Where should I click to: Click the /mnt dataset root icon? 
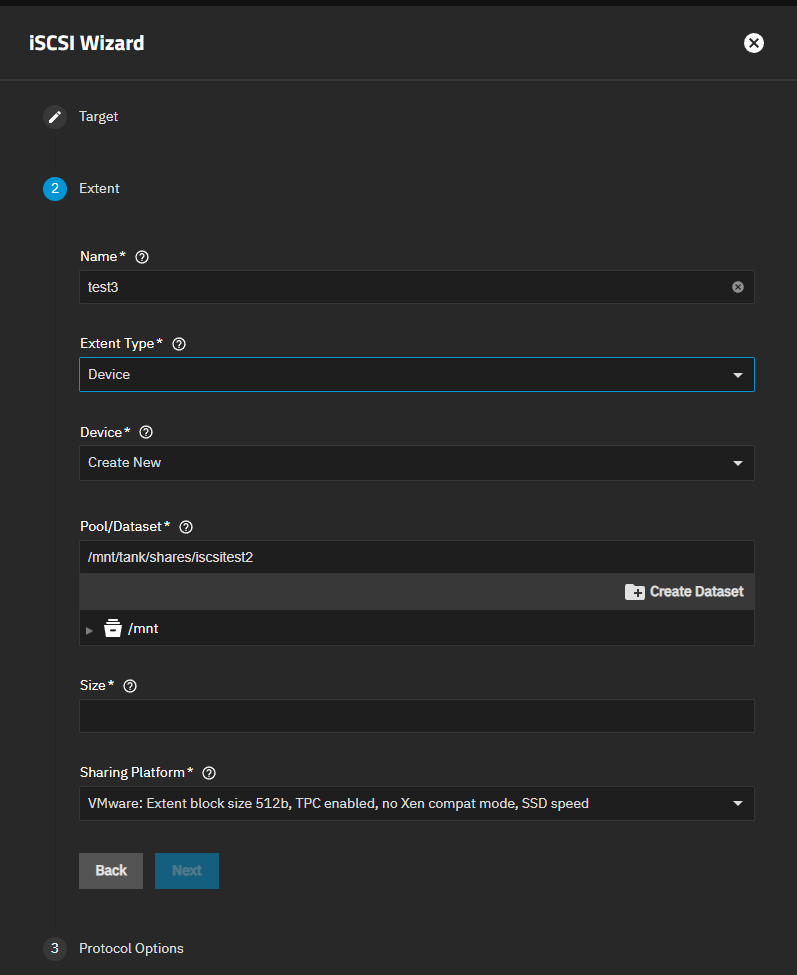(x=113, y=629)
